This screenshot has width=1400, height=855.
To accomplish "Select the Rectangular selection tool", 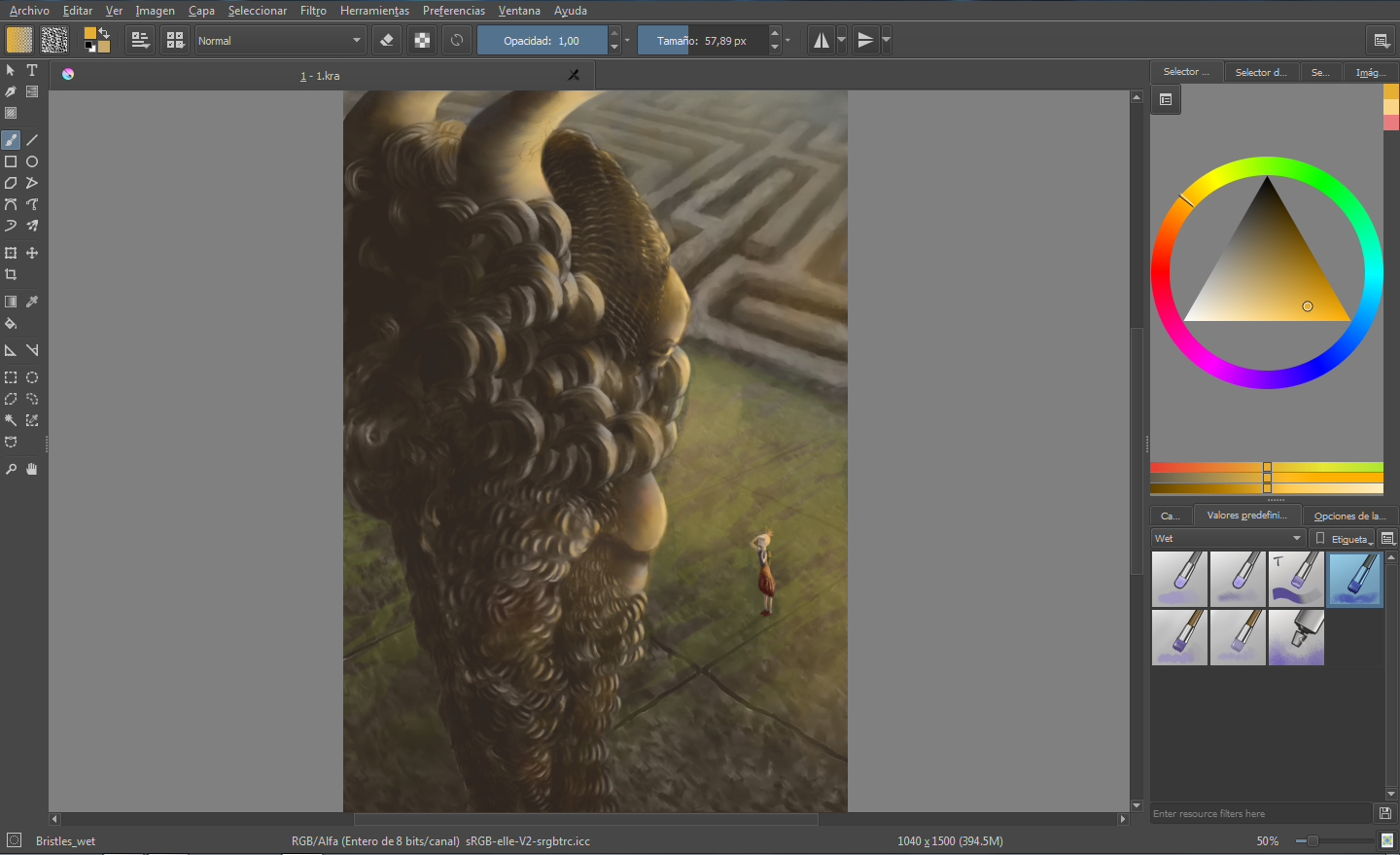I will click(11, 377).
